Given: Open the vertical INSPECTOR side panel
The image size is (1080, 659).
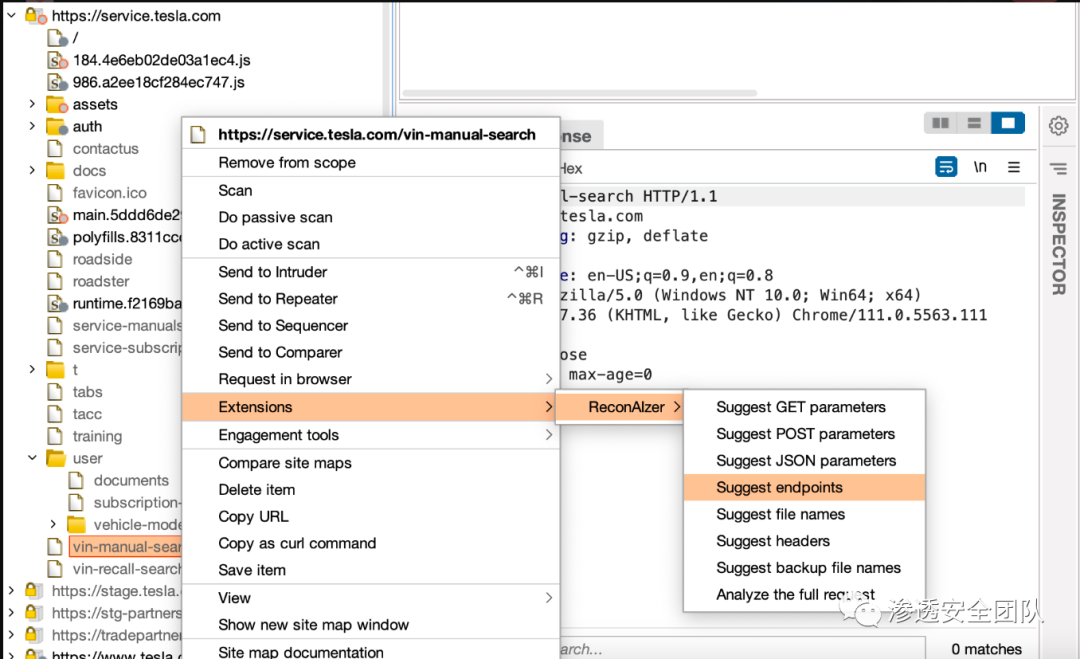Looking at the screenshot, I should click(x=1059, y=244).
